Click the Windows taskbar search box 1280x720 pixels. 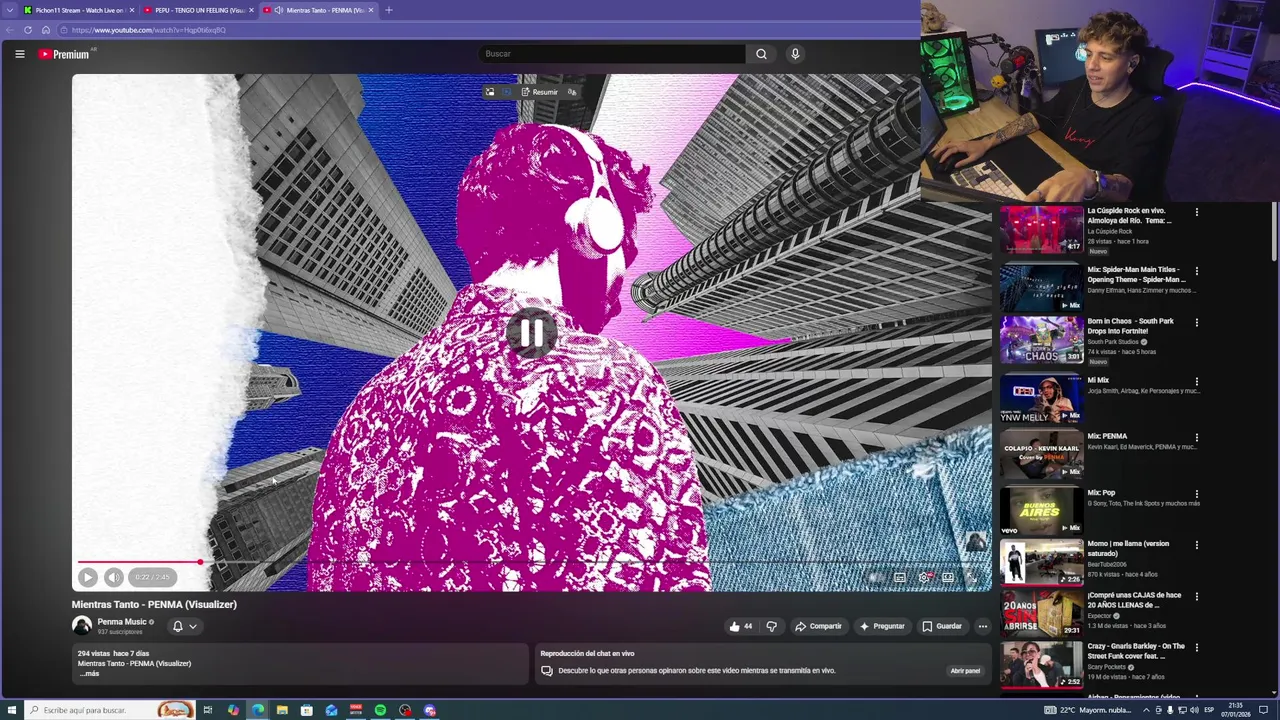(x=110, y=710)
